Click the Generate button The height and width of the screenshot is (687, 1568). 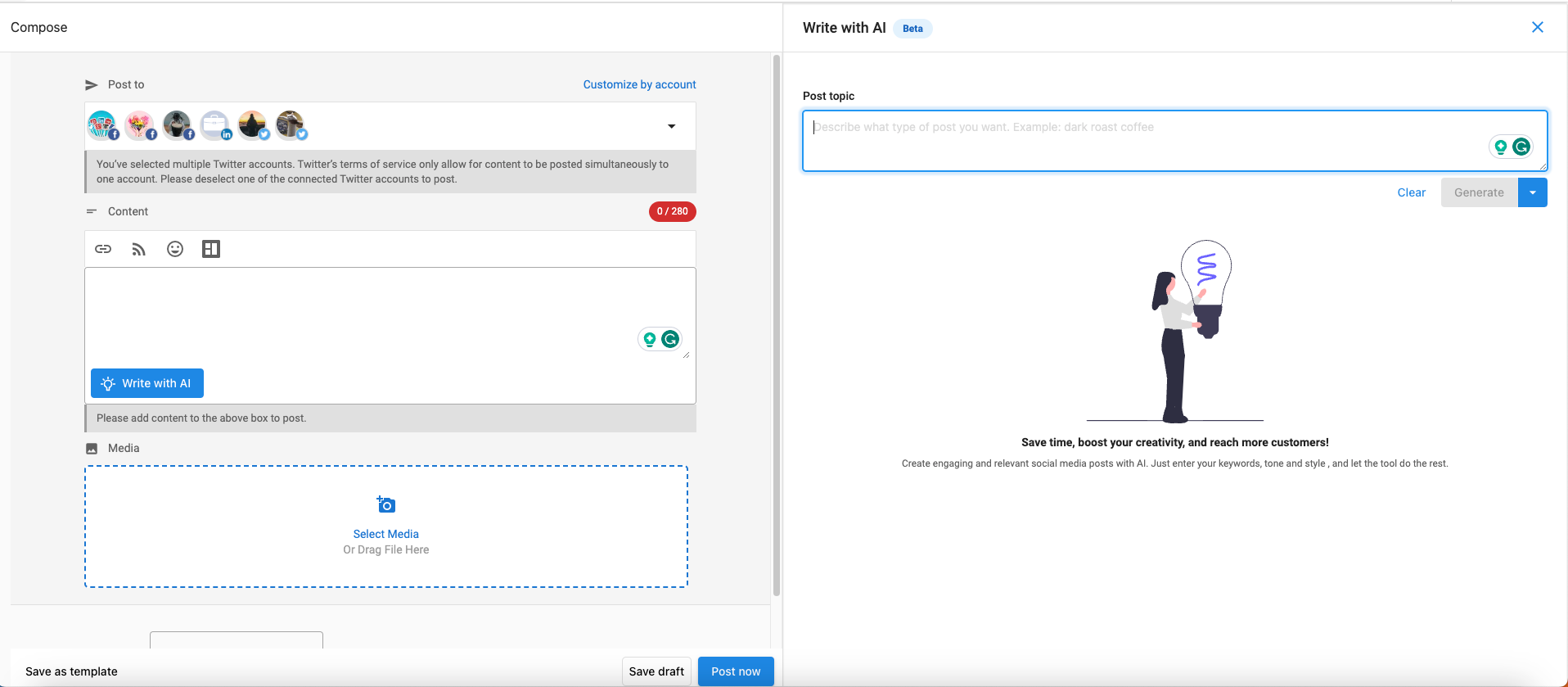[1479, 192]
